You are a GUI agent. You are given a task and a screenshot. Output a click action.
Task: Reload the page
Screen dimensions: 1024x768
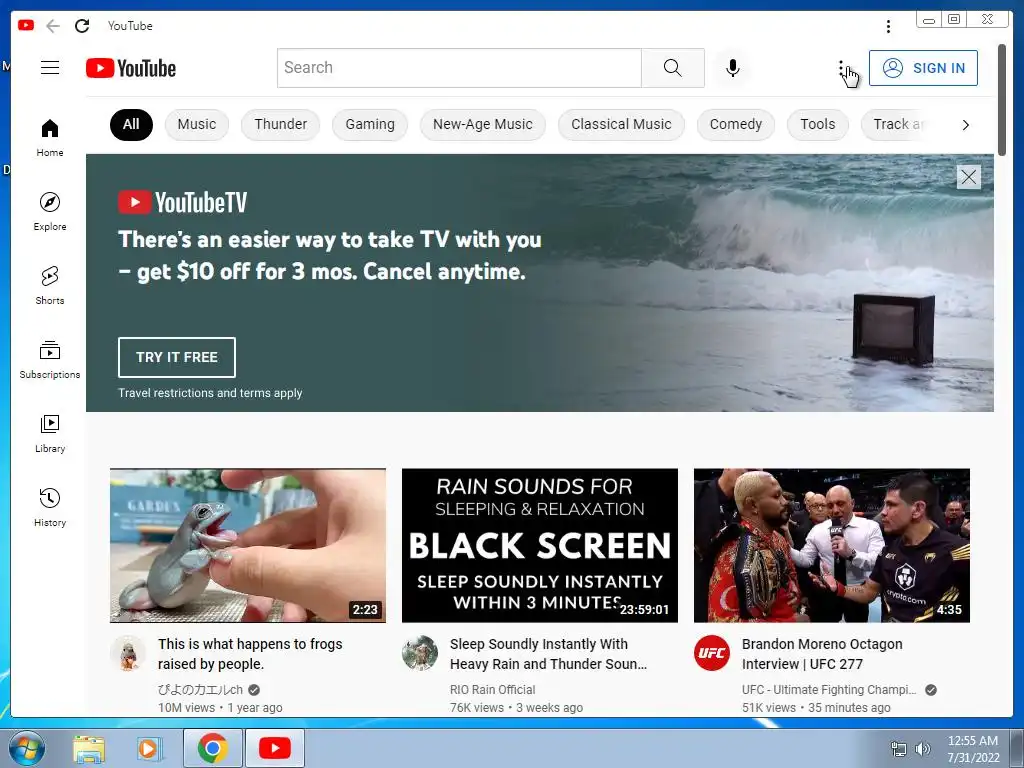tap(82, 26)
